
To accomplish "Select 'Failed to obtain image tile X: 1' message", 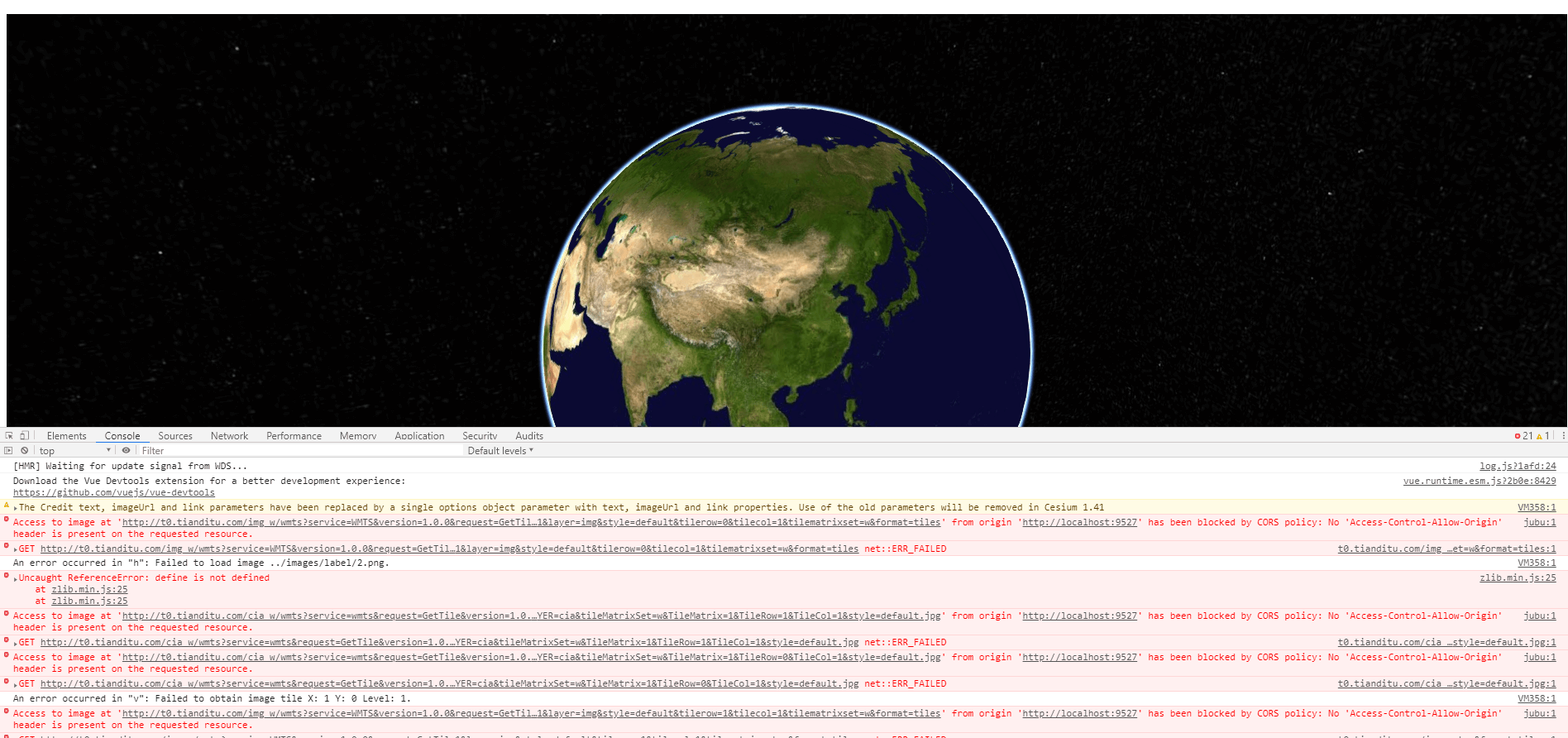I will click(x=212, y=699).
